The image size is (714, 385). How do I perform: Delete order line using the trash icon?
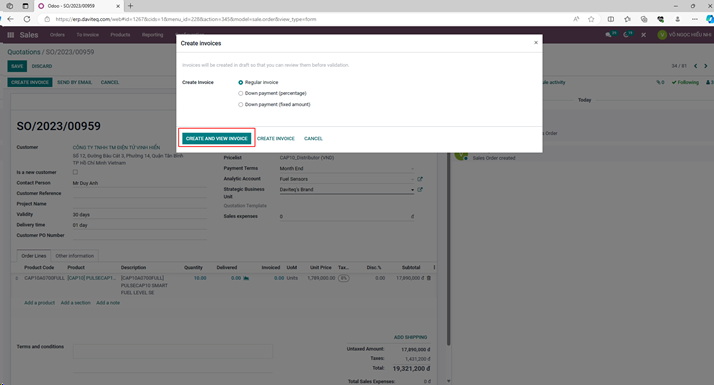428,278
